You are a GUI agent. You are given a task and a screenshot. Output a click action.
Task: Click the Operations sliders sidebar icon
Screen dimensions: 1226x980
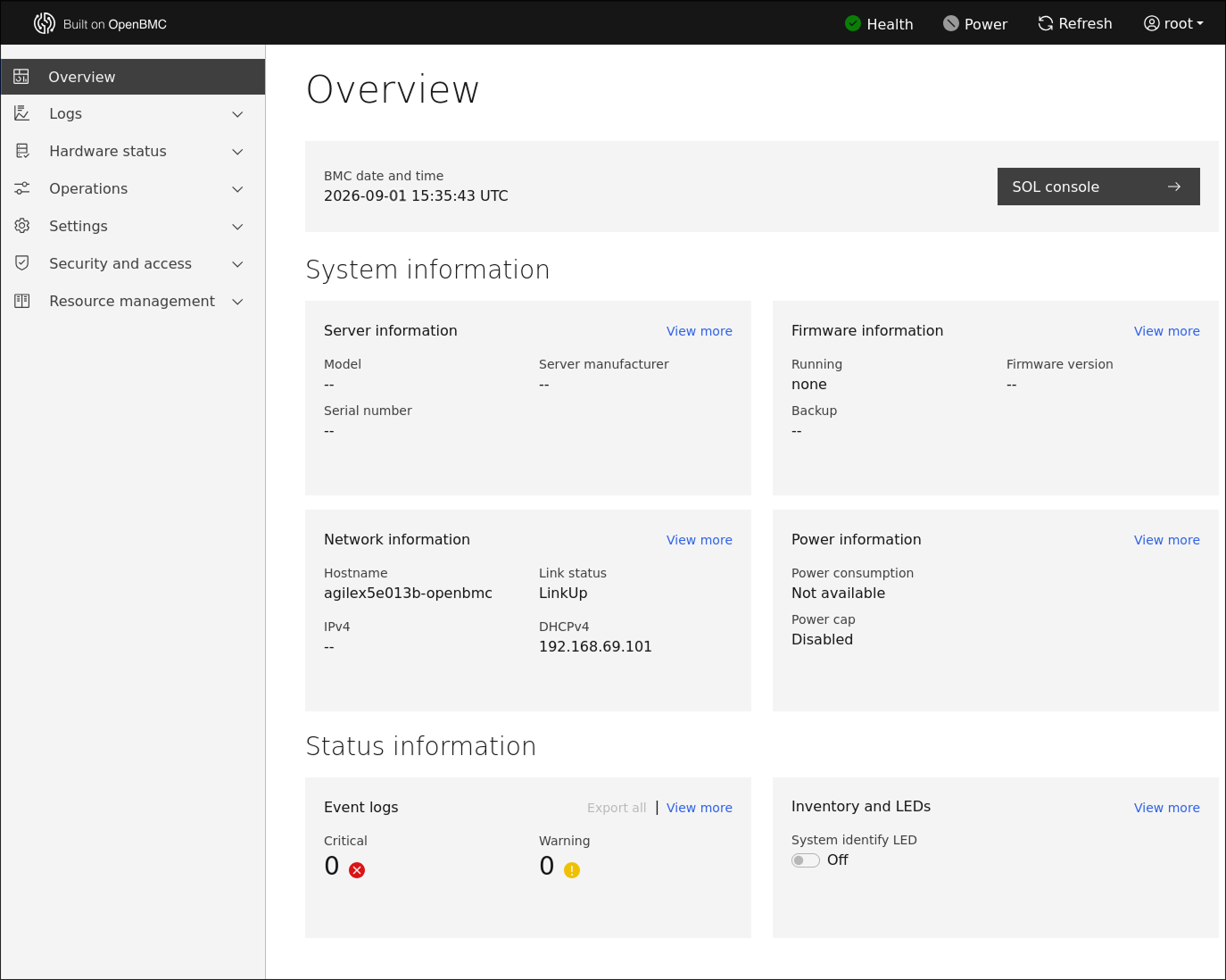tap(22, 188)
